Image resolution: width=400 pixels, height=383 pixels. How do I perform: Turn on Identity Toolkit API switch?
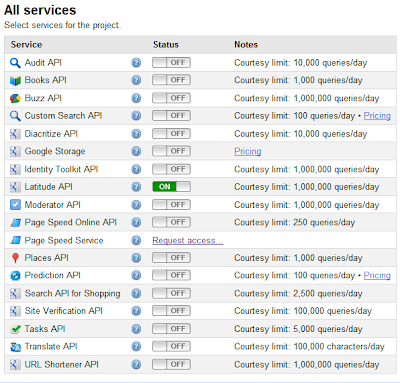[171, 169]
